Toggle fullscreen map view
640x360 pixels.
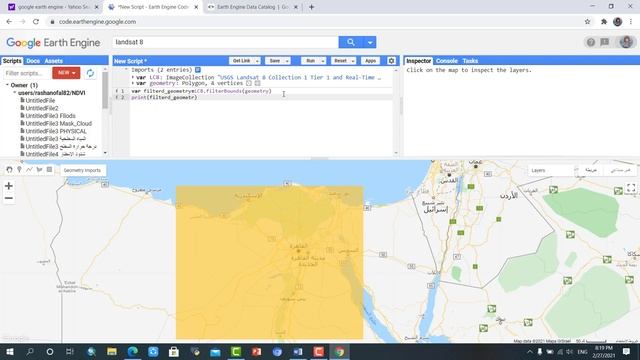point(631,188)
